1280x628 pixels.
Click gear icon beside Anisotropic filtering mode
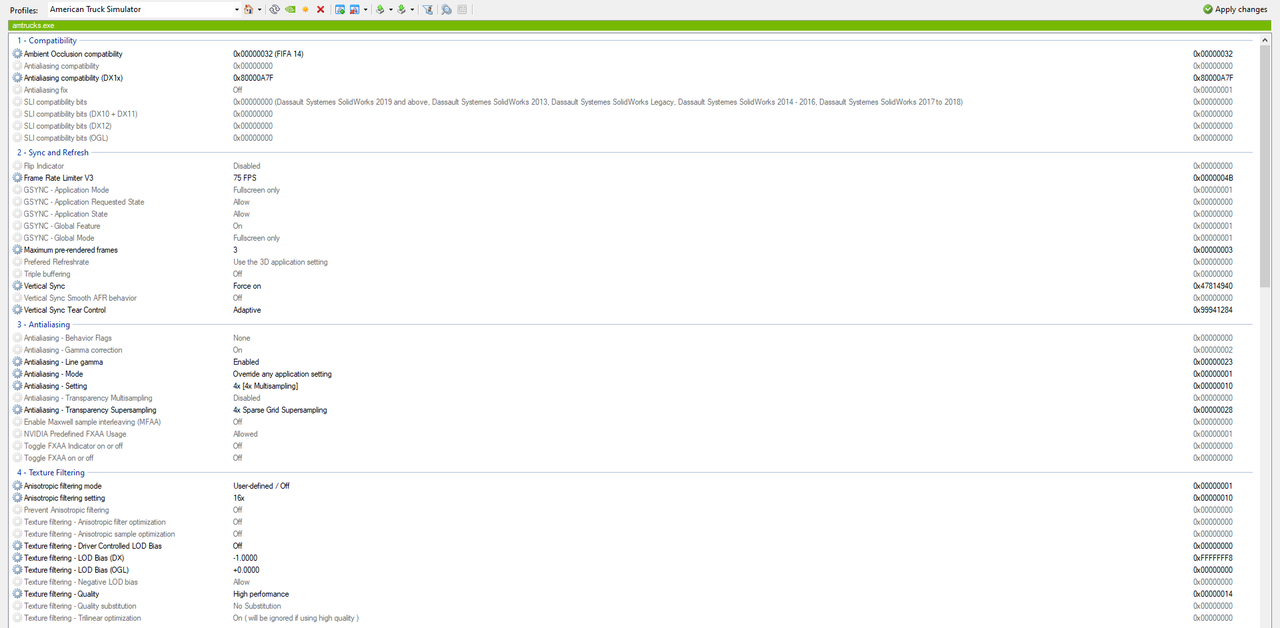click(x=17, y=486)
